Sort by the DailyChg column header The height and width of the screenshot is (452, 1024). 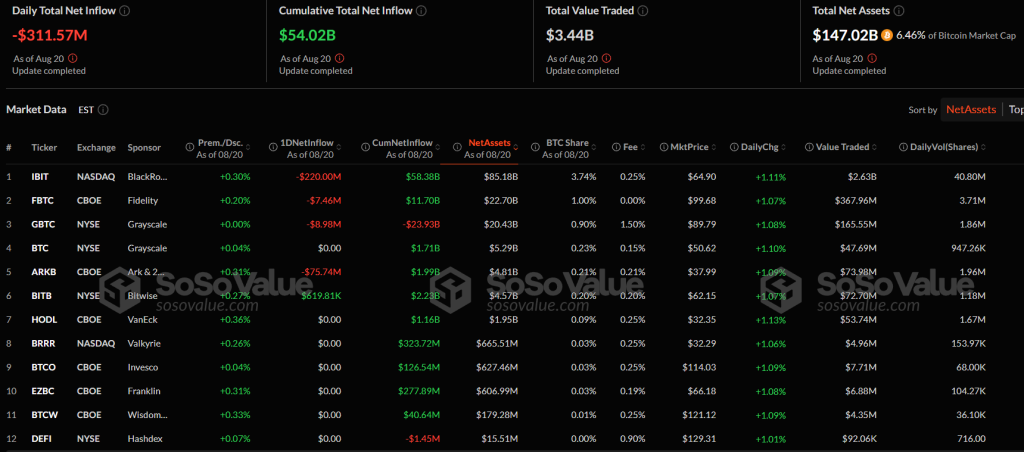click(761, 147)
